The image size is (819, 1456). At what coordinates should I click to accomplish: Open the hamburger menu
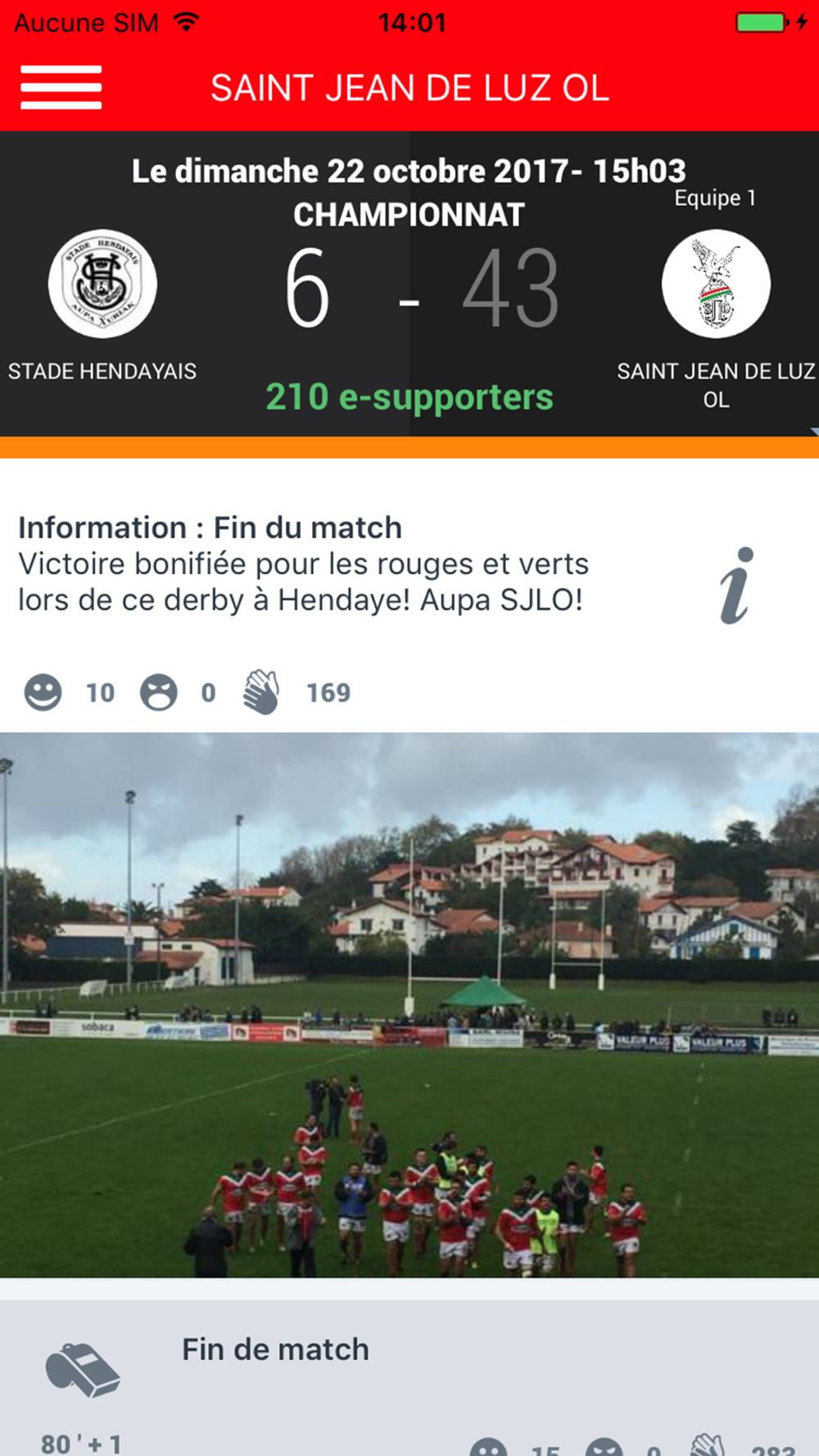point(61,88)
